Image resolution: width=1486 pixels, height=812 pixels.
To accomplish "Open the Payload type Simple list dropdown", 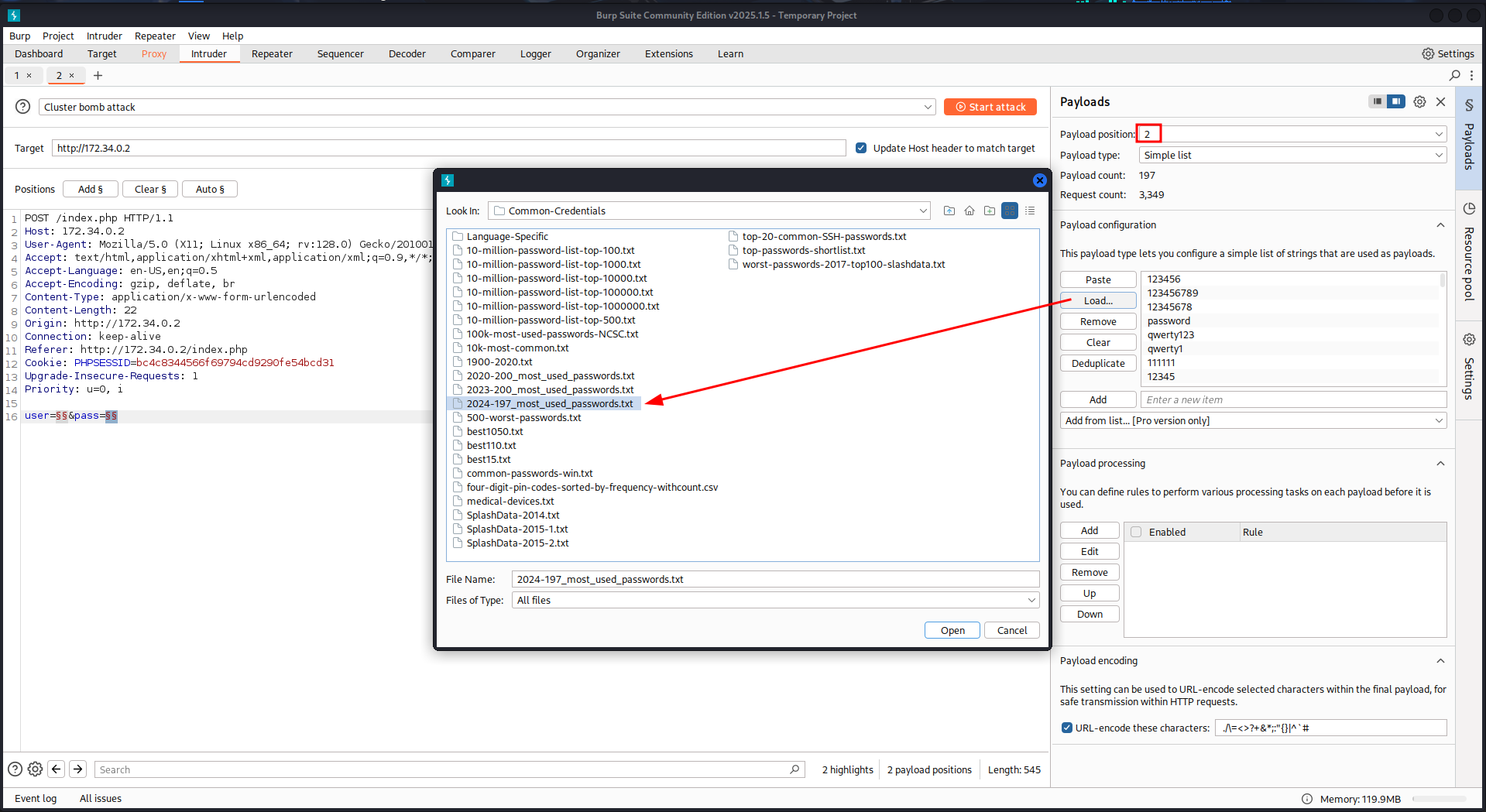I will click(x=1292, y=155).
